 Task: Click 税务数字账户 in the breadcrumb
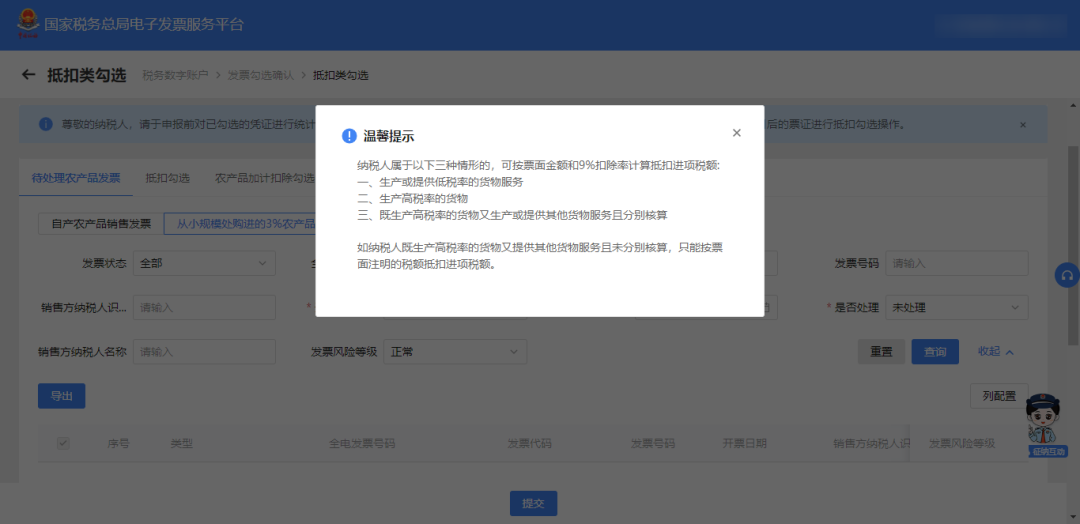174,75
